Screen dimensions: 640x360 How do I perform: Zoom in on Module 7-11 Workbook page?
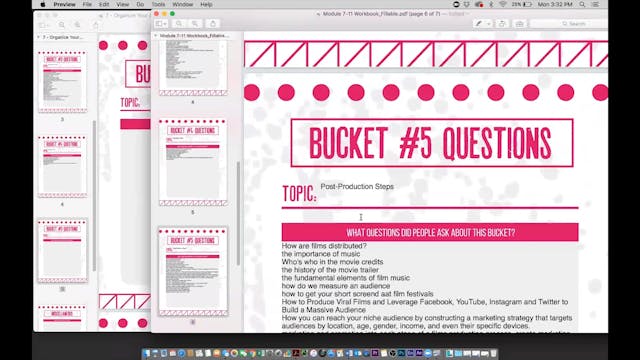[x=195, y=24]
